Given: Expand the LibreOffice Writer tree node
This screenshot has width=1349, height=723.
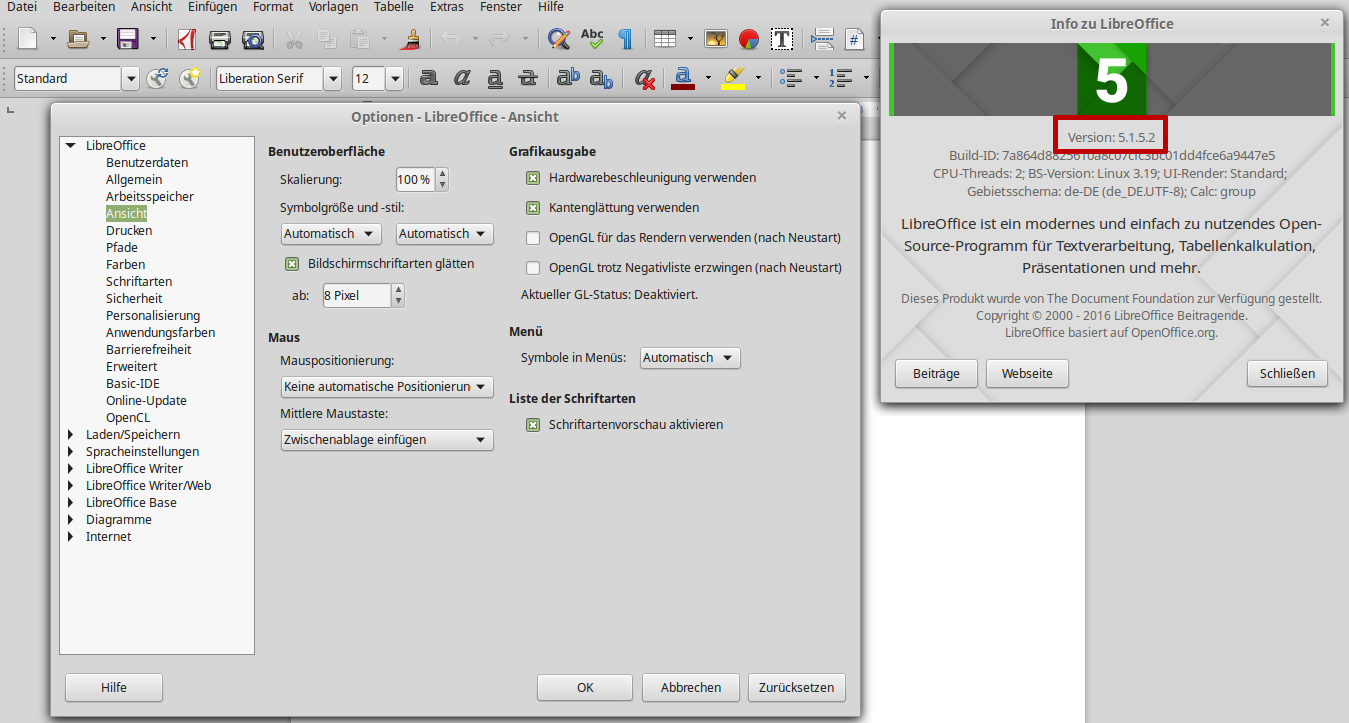Looking at the screenshot, I should [x=70, y=469].
